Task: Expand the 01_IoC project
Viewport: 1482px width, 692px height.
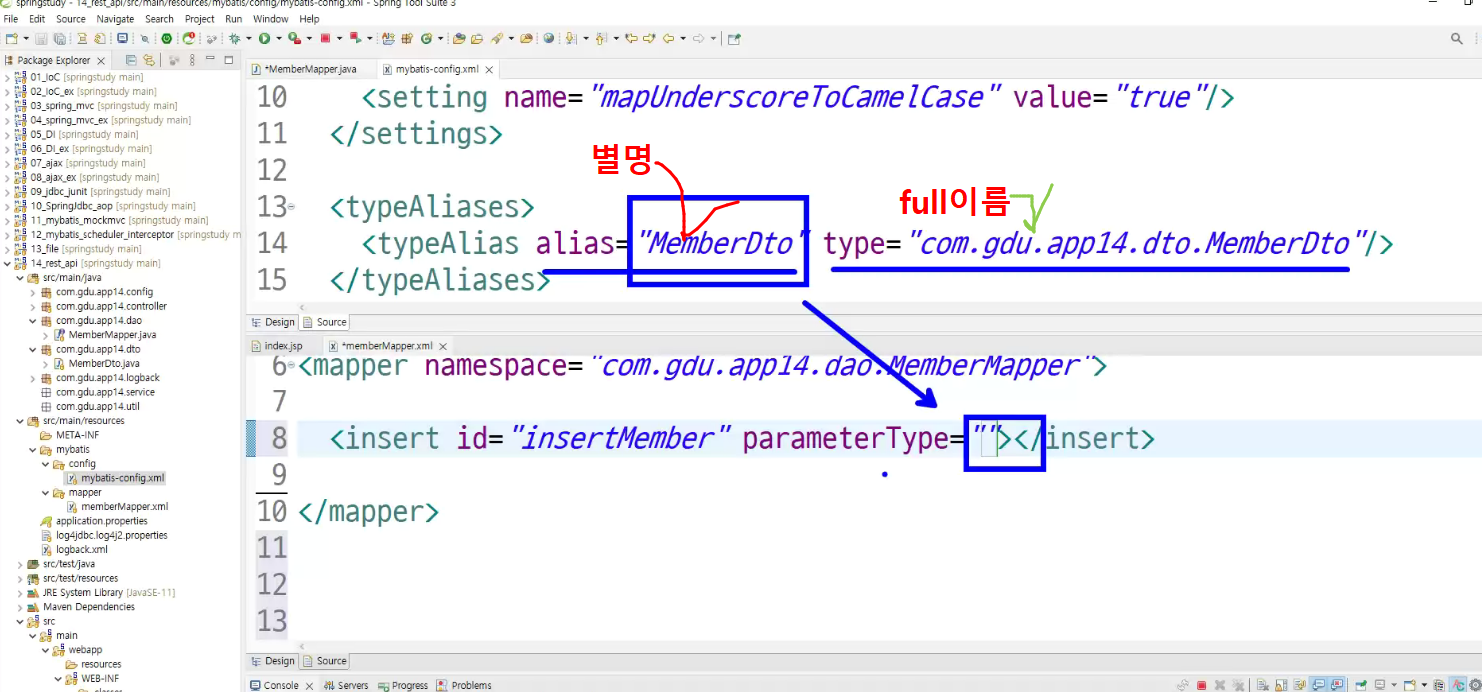Action: click(8, 77)
